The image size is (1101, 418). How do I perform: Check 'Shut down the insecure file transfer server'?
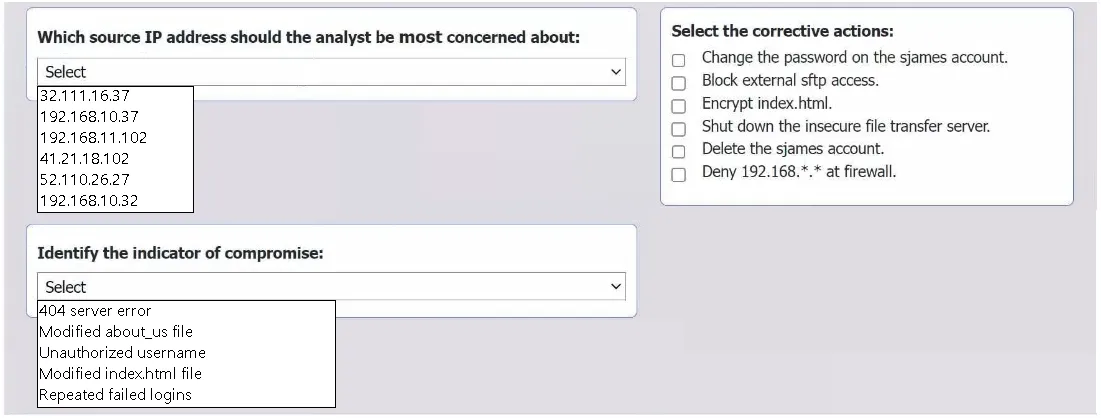pyautogui.click(x=678, y=129)
